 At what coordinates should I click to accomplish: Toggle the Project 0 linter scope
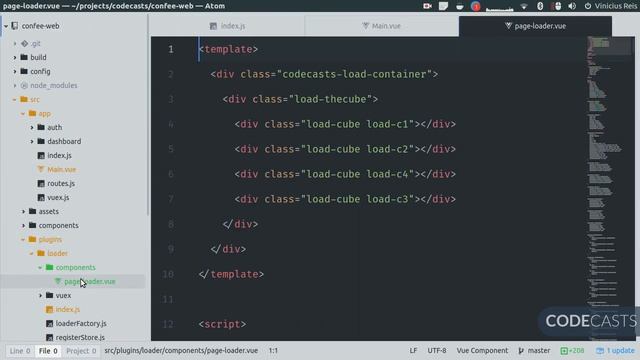[x=81, y=351]
